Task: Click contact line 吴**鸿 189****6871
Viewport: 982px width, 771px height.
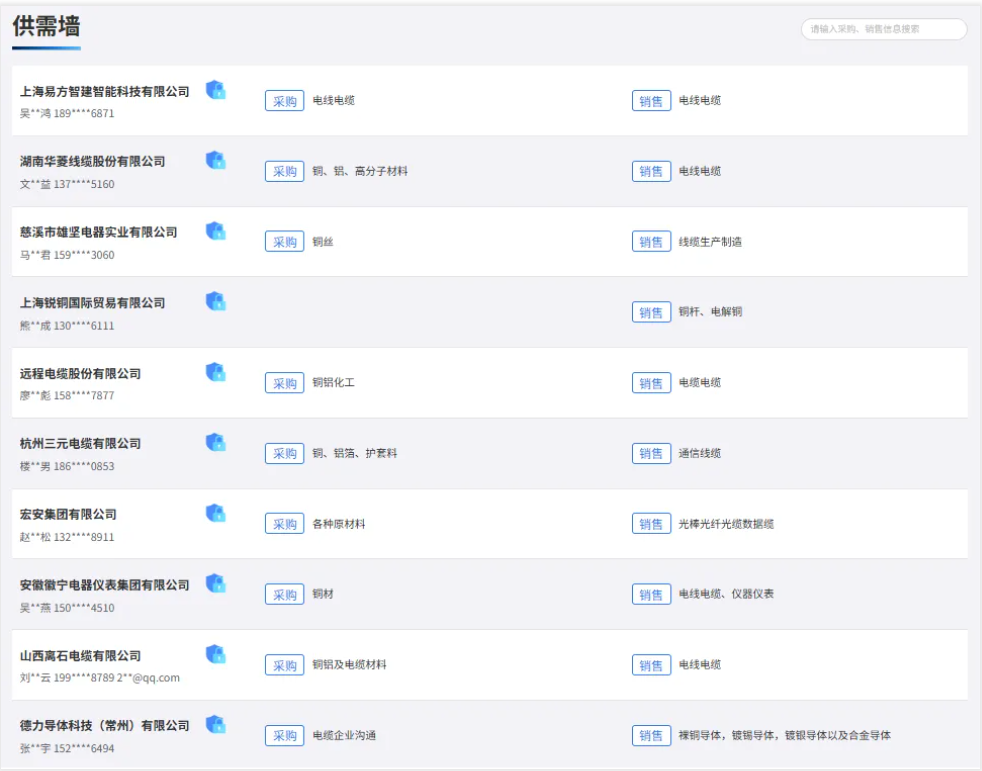Action: click(x=67, y=113)
